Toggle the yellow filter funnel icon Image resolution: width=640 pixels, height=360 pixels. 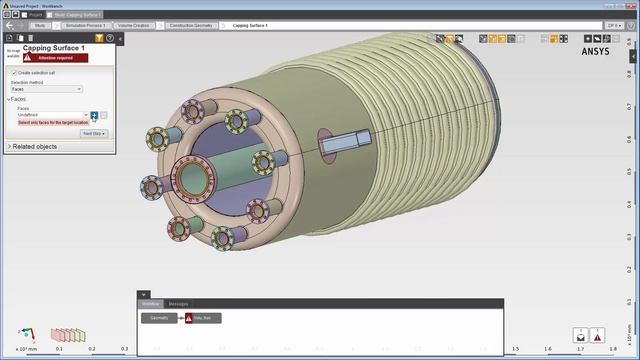pyautogui.click(x=99, y=38)
